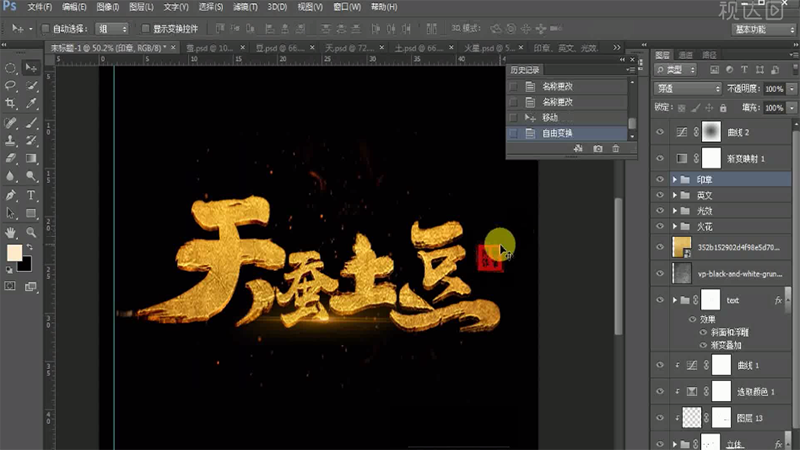Hide the 光效 group
Screen dimensions: 800x450
[x=660, y=211]
